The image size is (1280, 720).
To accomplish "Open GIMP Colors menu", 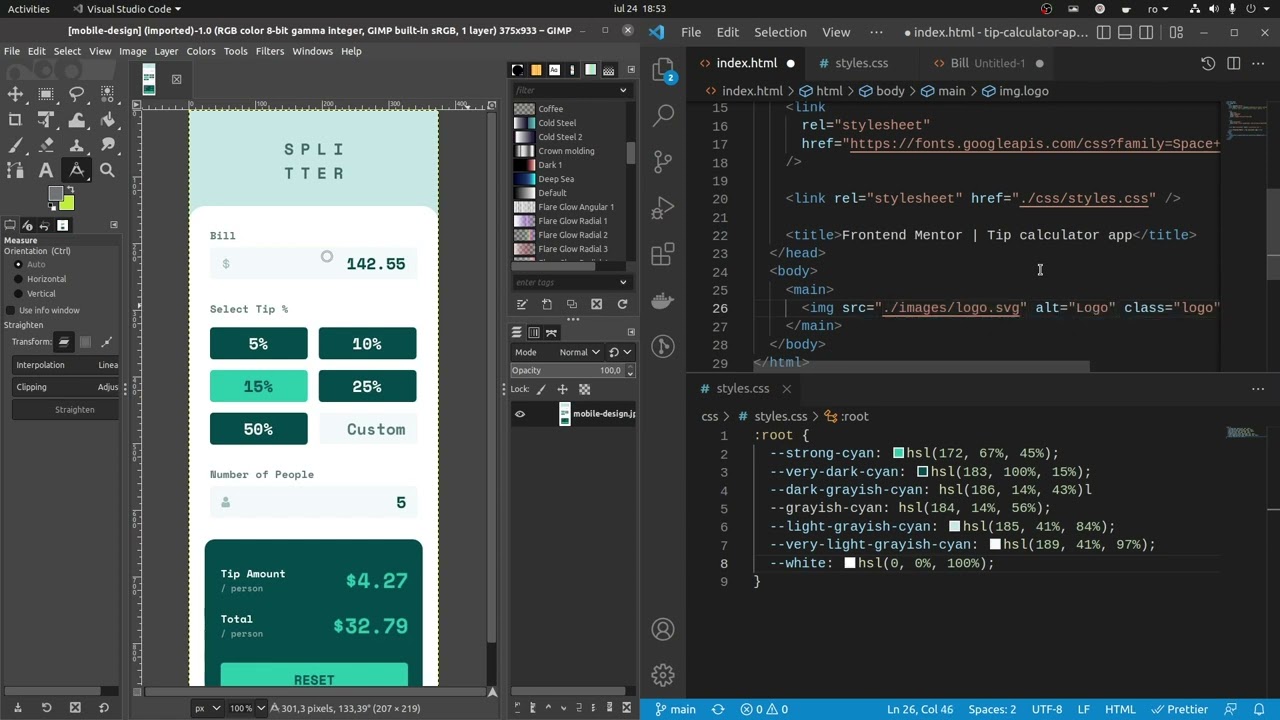I will click(x=200, y=51).
